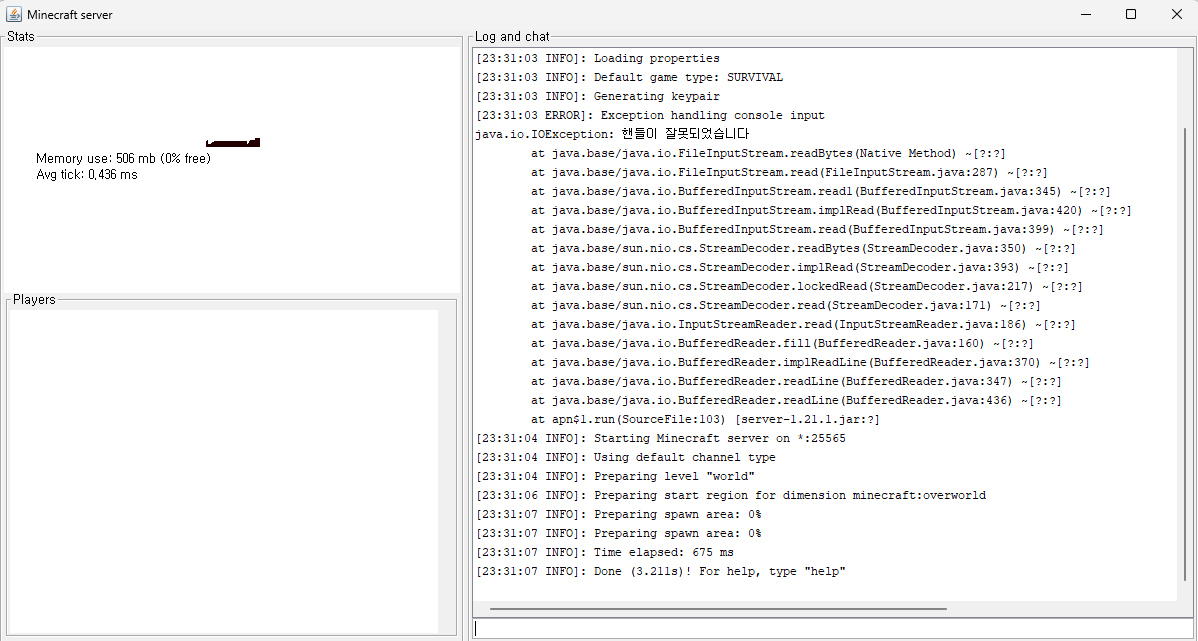Image resolution: width=1198 pixels, height=641 pixels.
Task: Click the StreamDecoder.readBytes stack trace line
Action: [803, 248]
